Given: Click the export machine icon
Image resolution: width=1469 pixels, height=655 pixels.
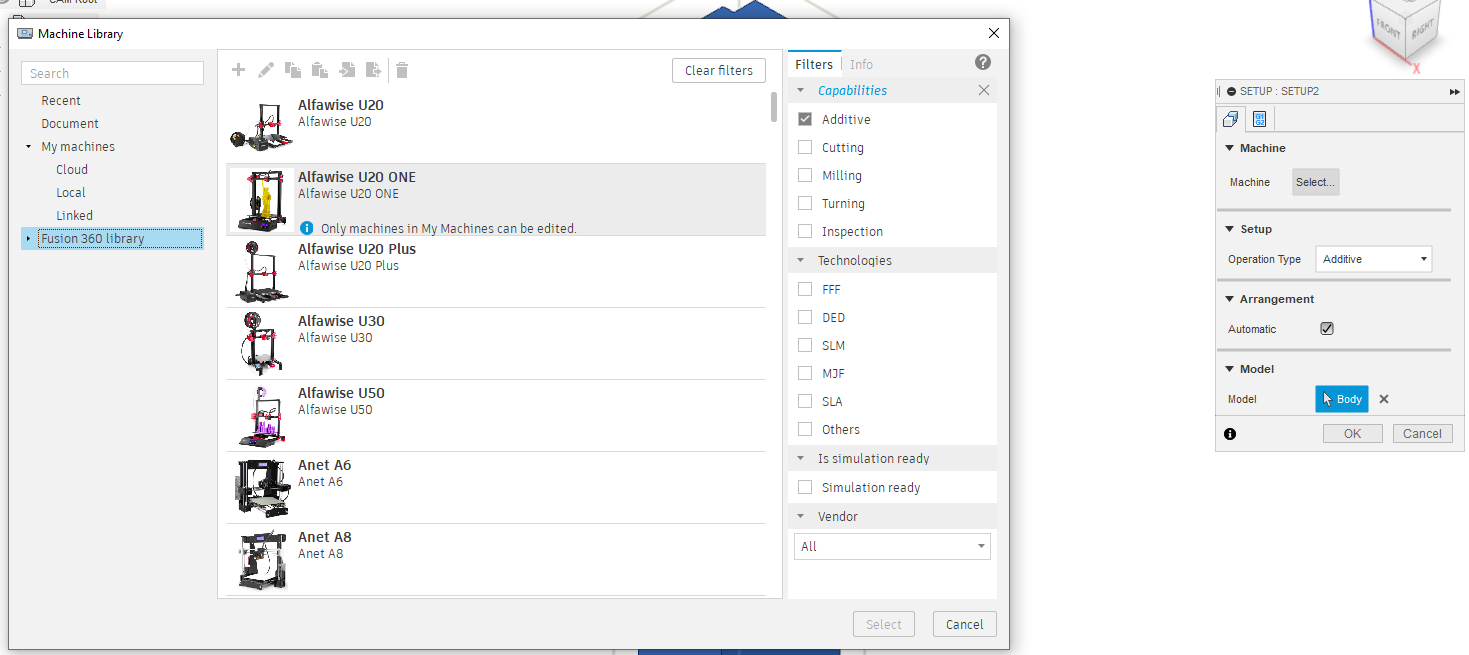Looking at the screenshot, I should point(374,70).
